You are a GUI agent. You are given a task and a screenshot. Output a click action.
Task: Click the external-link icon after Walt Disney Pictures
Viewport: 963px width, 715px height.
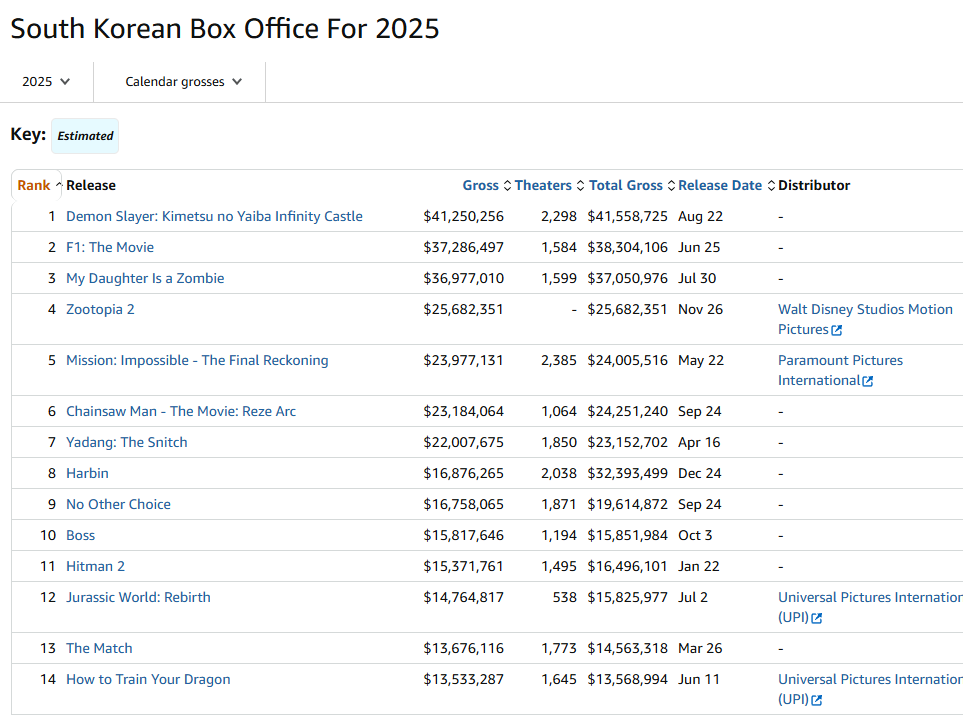click(836, 330)
